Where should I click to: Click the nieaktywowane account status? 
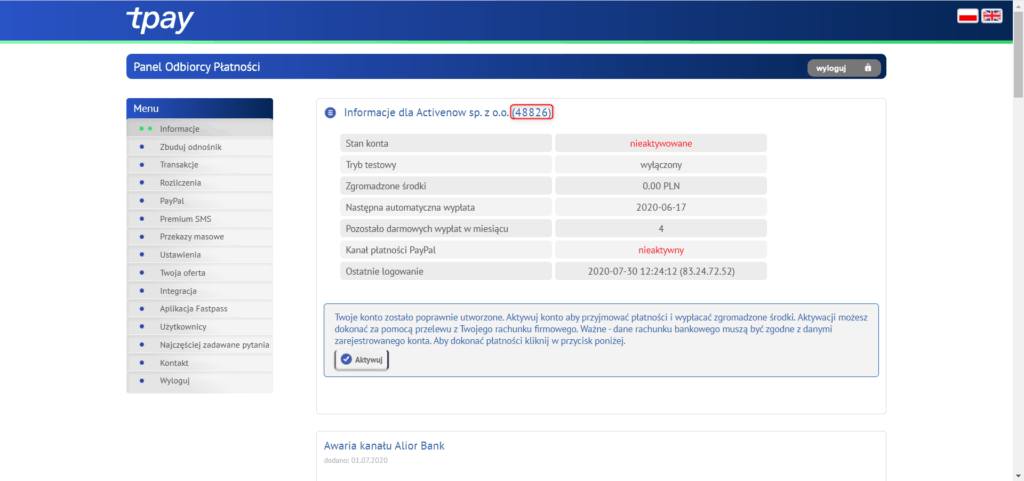tap(661, 143)
